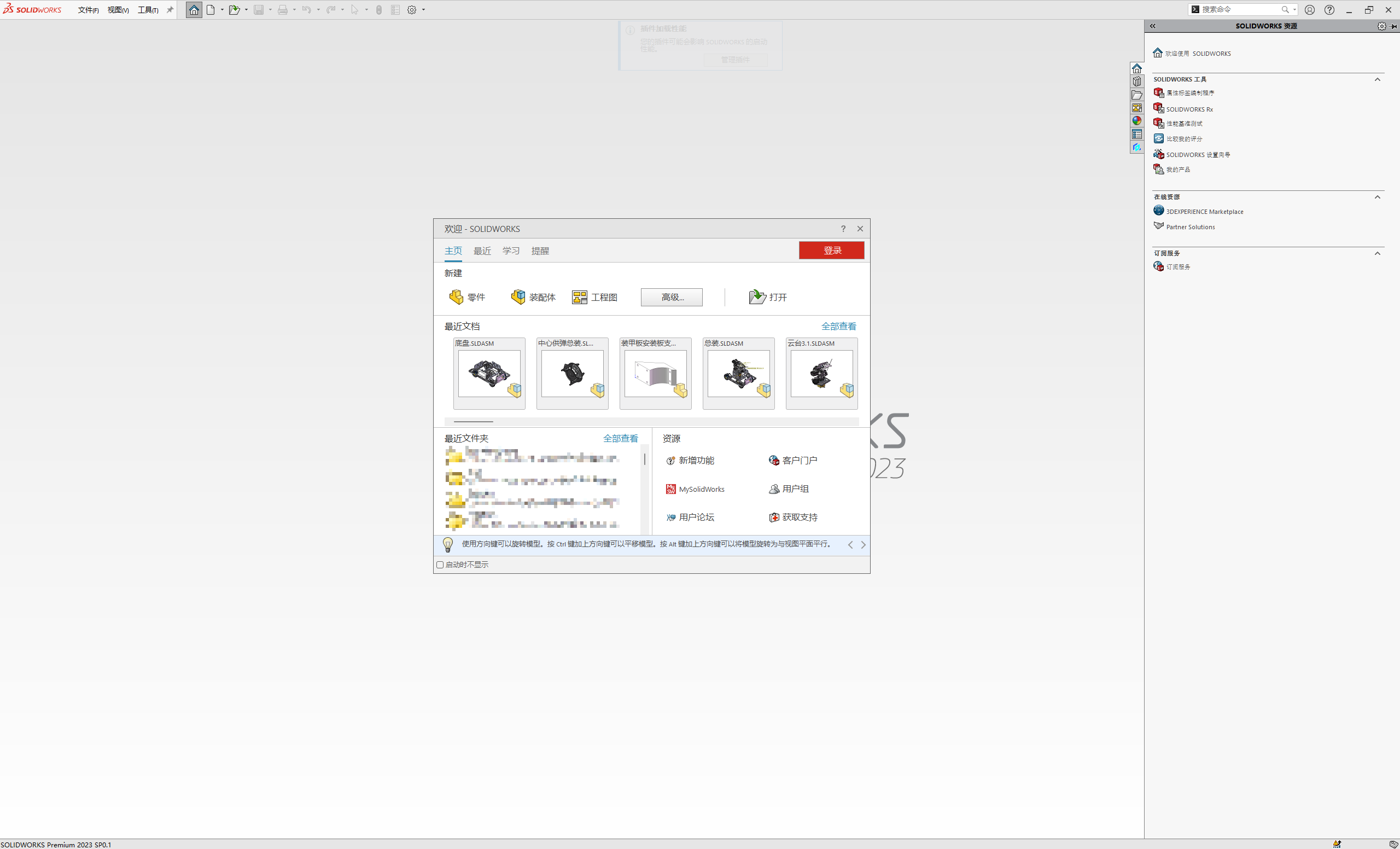The image size is (1400, 849).
Task: Click the Options gear icon in top toolbar
Action: (412, 10)
